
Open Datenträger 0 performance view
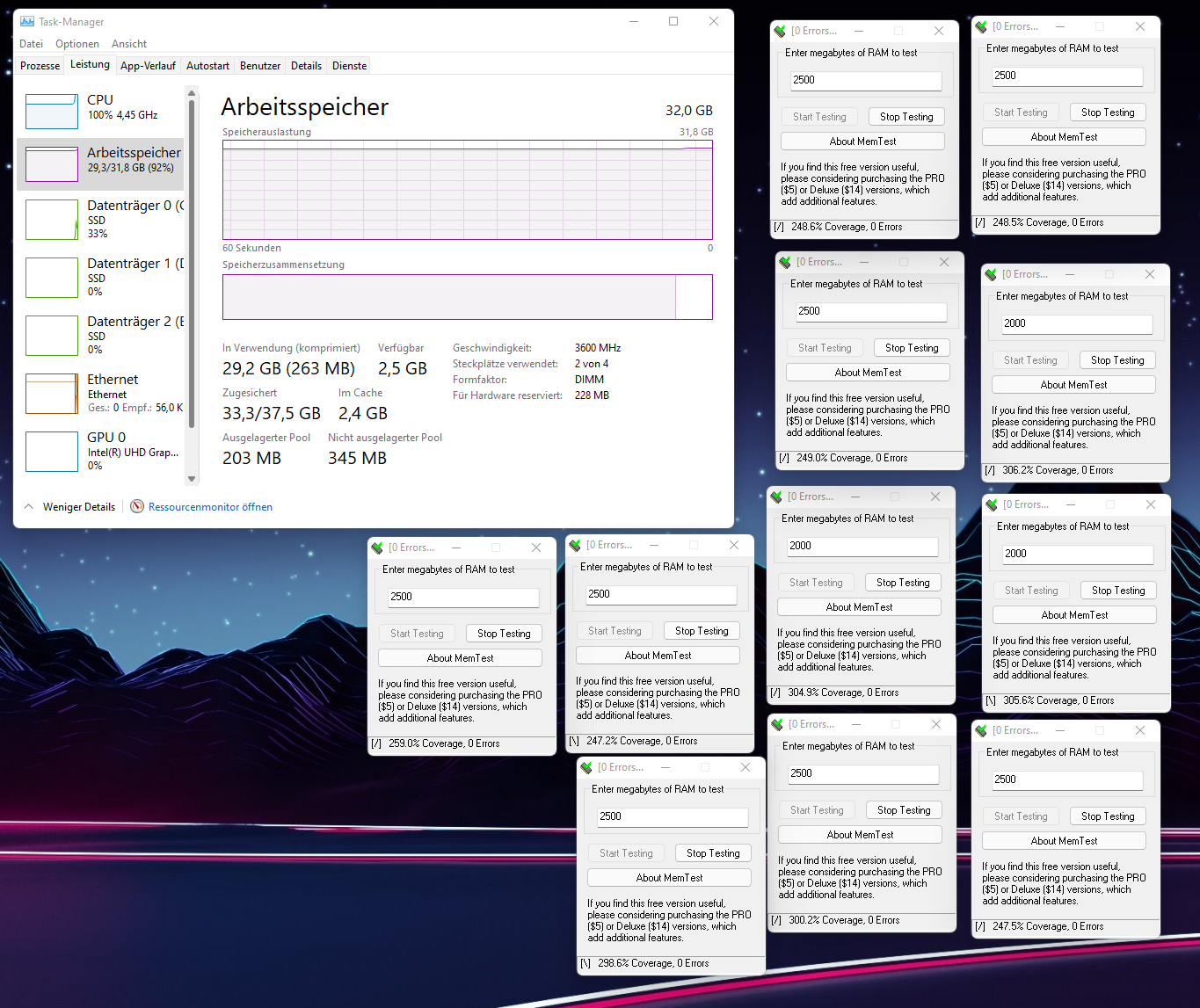[52, 220]
